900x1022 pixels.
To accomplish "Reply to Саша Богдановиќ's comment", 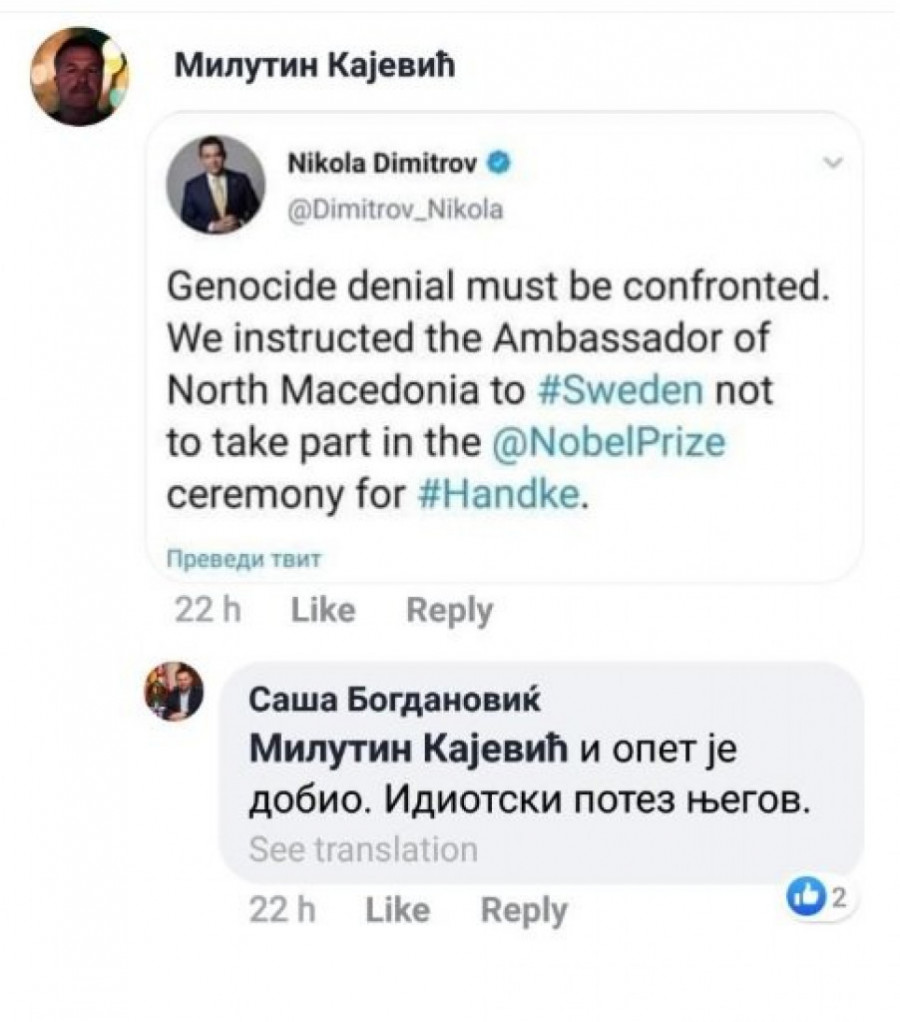I will tap(524, 910).
